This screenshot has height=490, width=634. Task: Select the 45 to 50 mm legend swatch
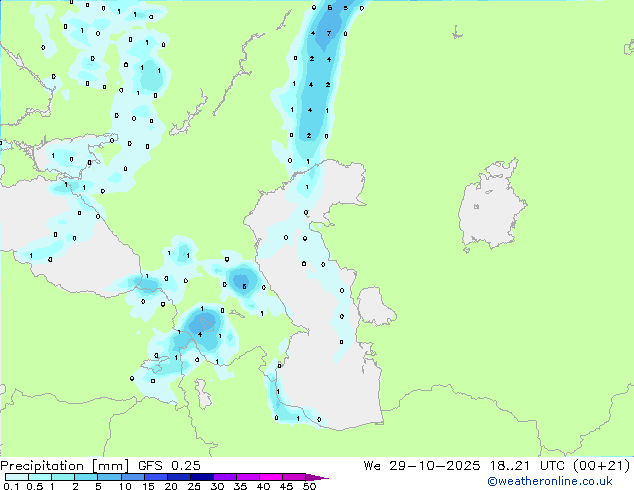(294, 477)
